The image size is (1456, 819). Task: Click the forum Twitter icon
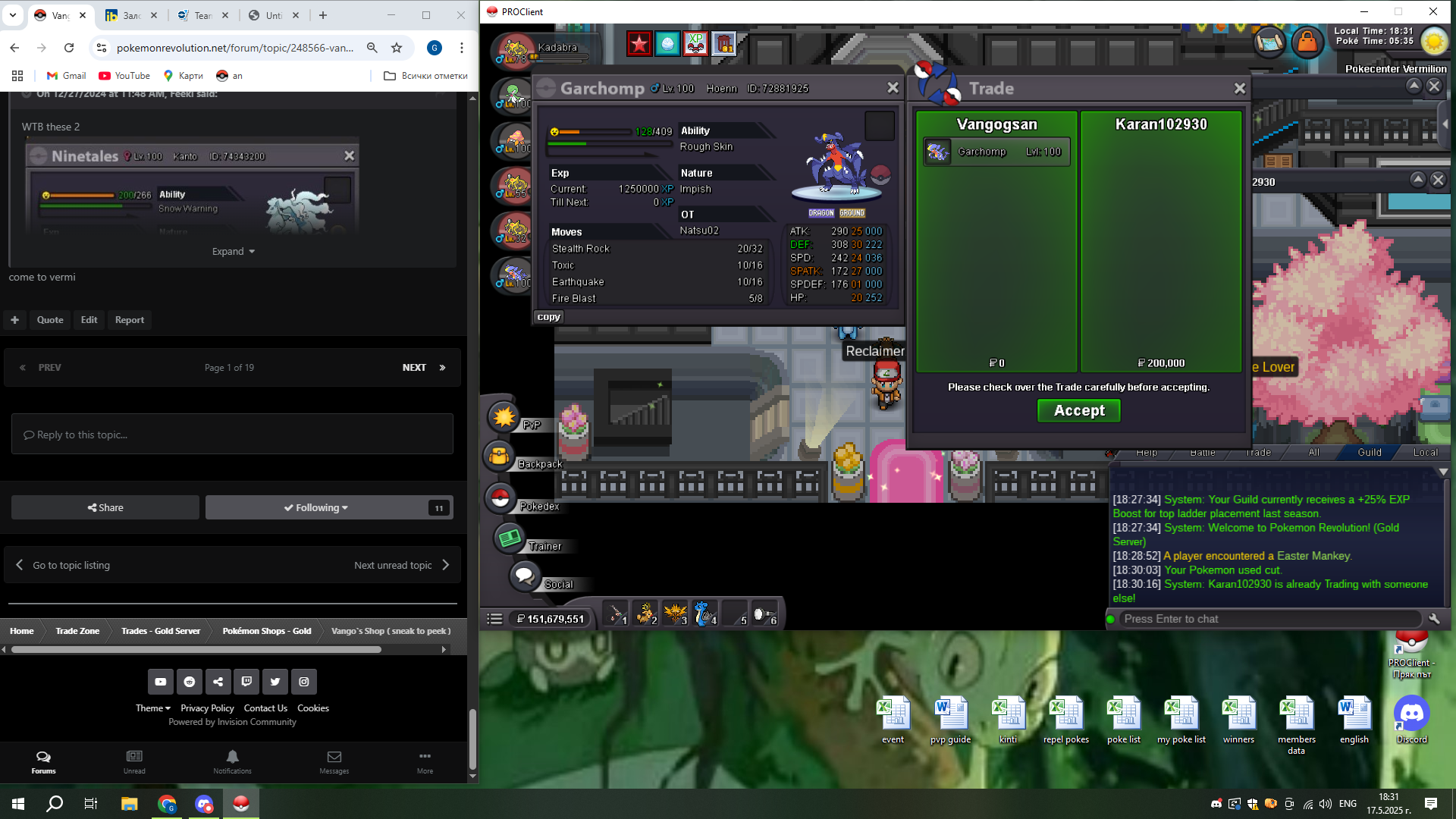tap(275, 682)
